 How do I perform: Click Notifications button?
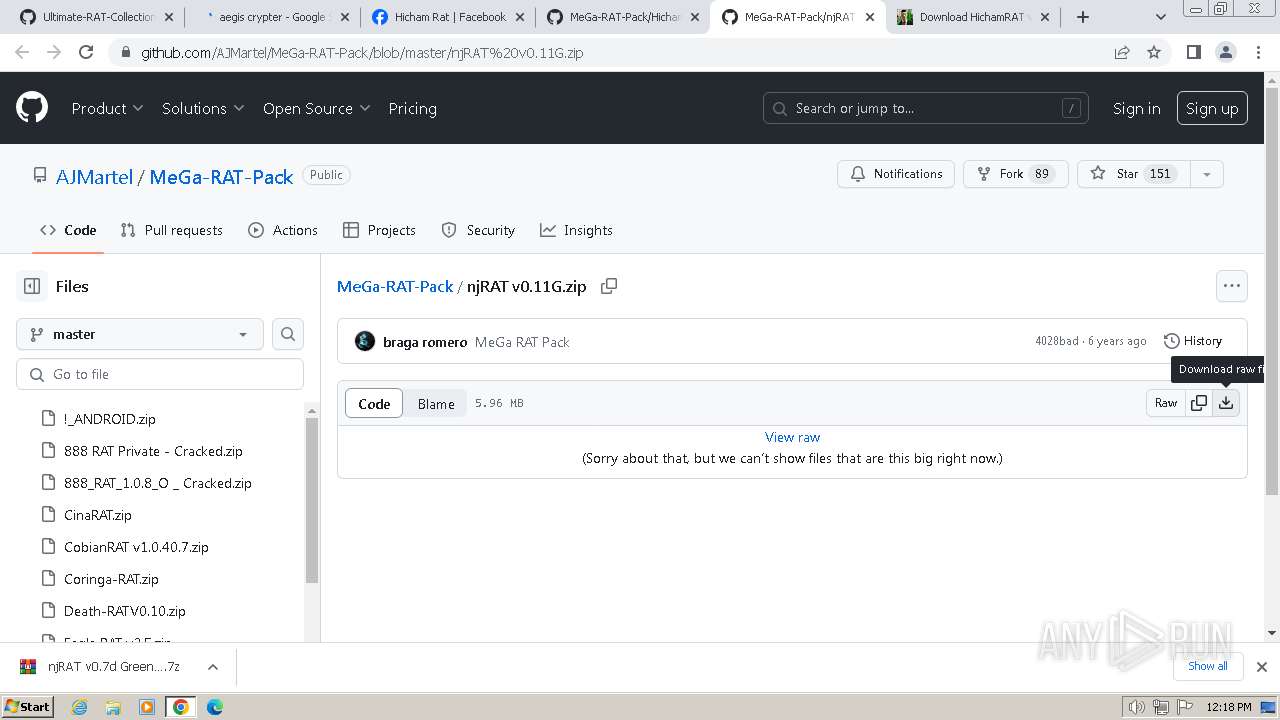pyautogui.click(x=896, y=174)
